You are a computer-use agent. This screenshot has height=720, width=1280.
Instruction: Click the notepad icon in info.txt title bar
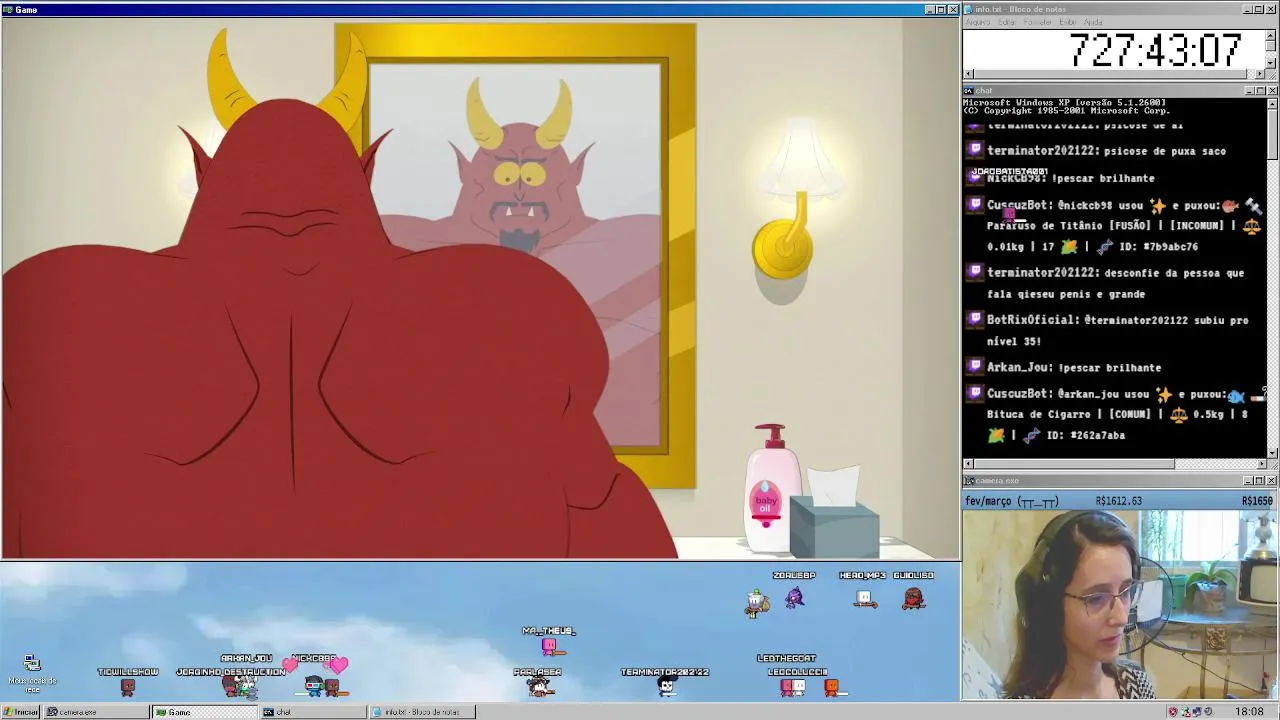click(x=969, y=9)
